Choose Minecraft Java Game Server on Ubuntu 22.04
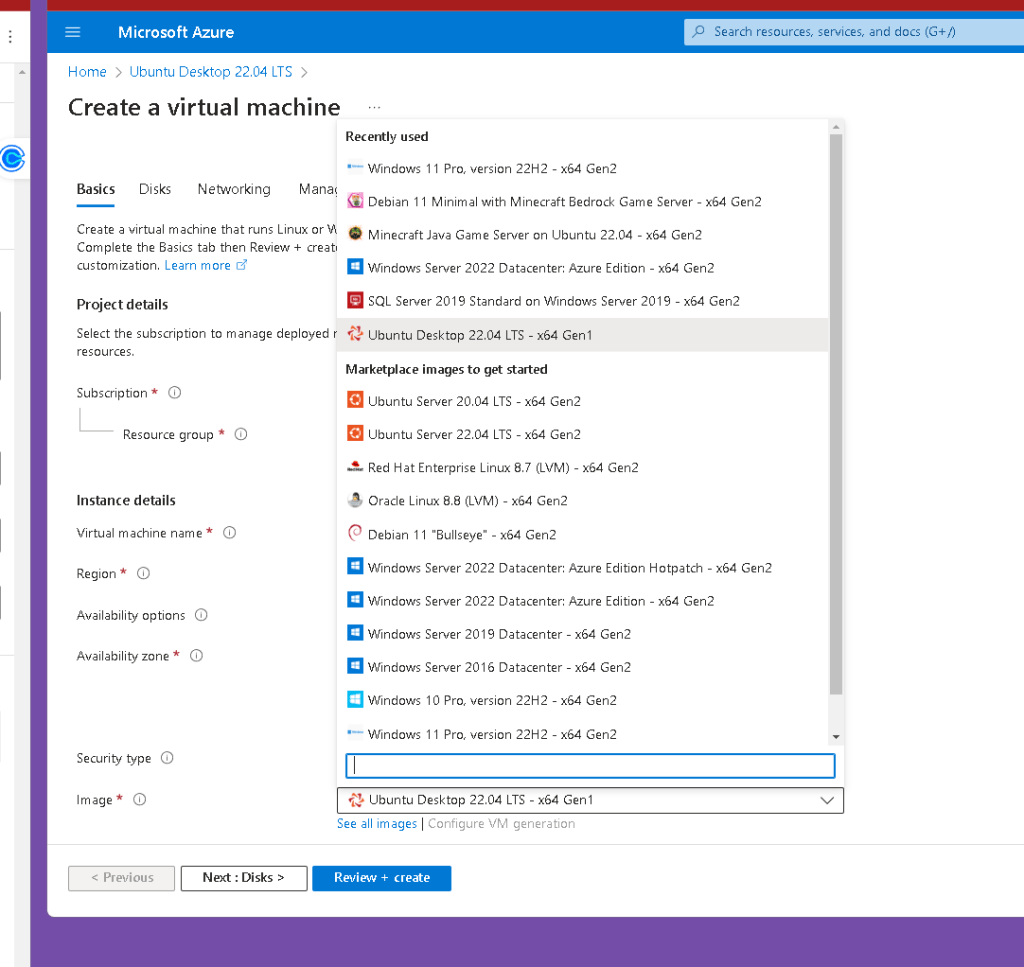1024x967 pixels. (582, 235)
